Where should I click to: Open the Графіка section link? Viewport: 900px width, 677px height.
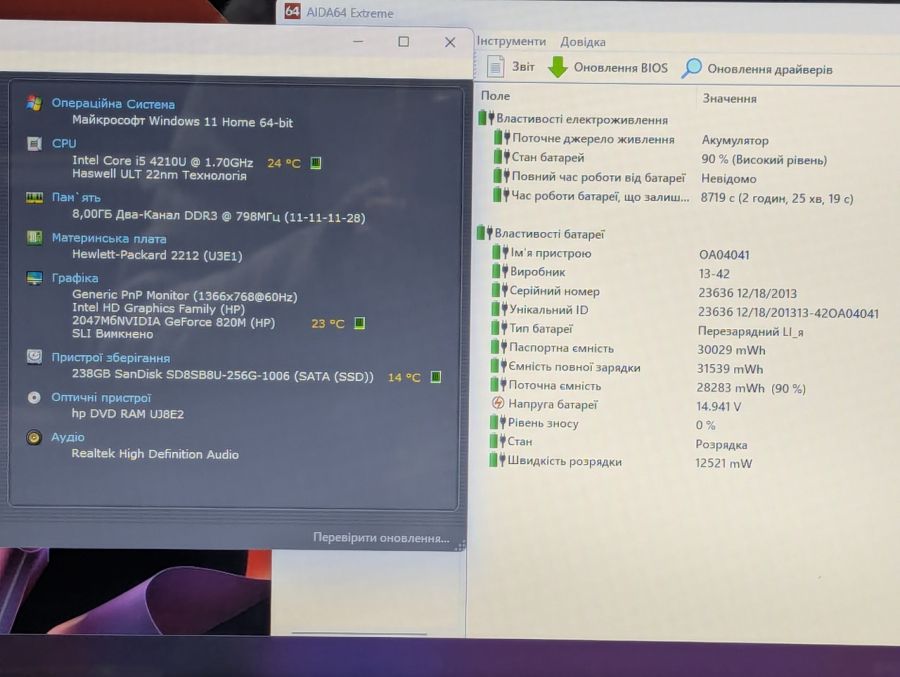[x=75, y=277]
